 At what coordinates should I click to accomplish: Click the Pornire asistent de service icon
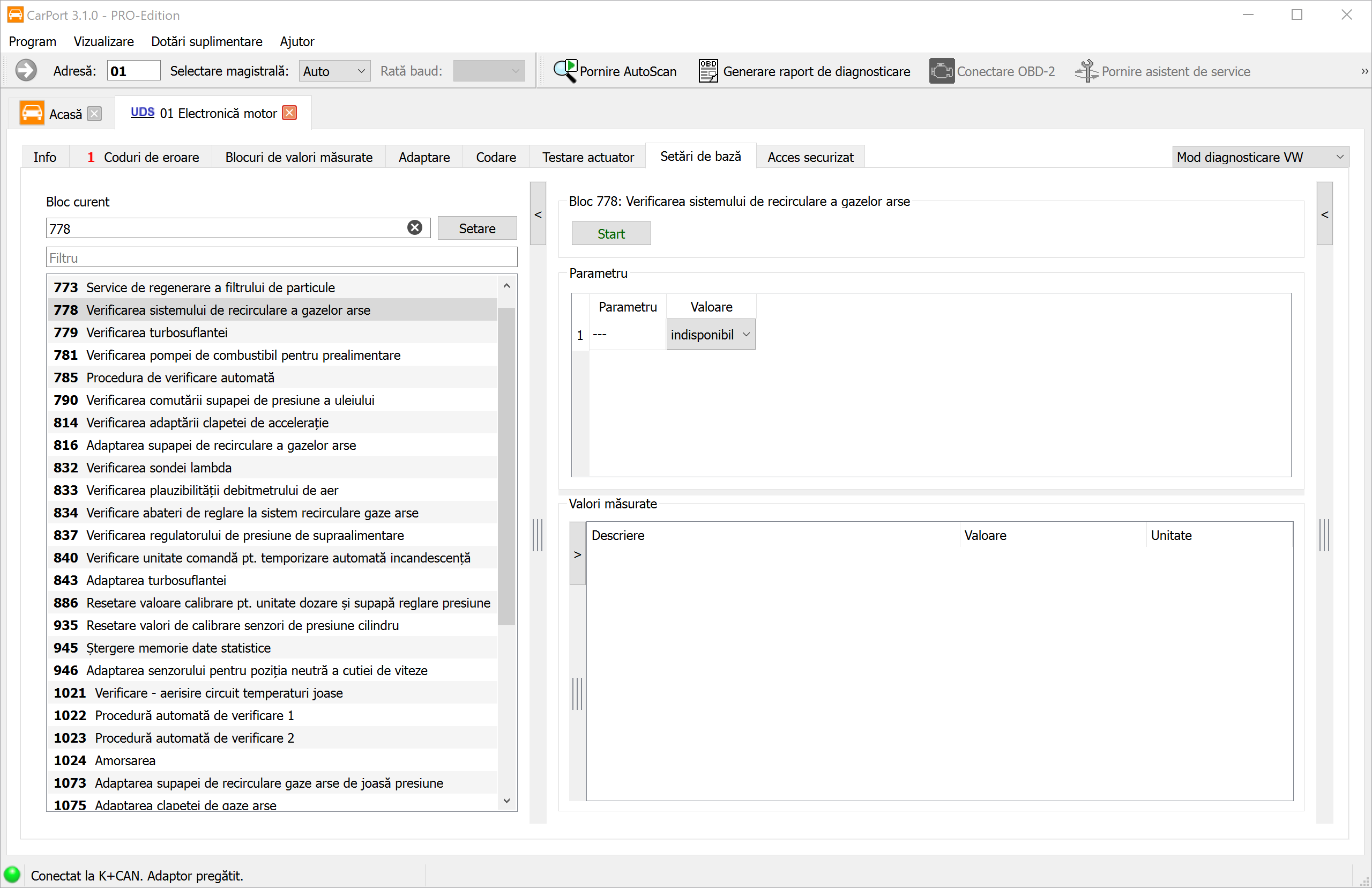click(1086, 71)
